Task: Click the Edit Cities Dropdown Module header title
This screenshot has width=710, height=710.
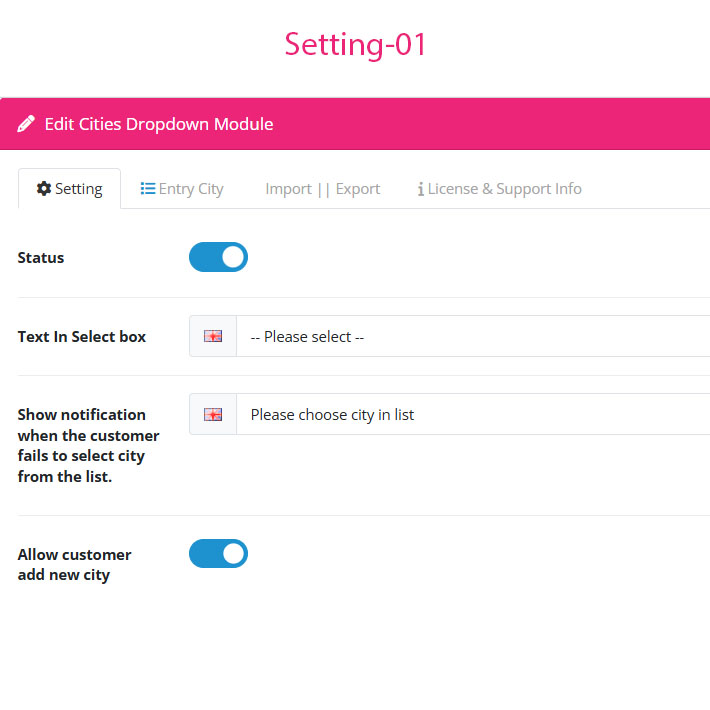Action: click(x=158, y=124)
